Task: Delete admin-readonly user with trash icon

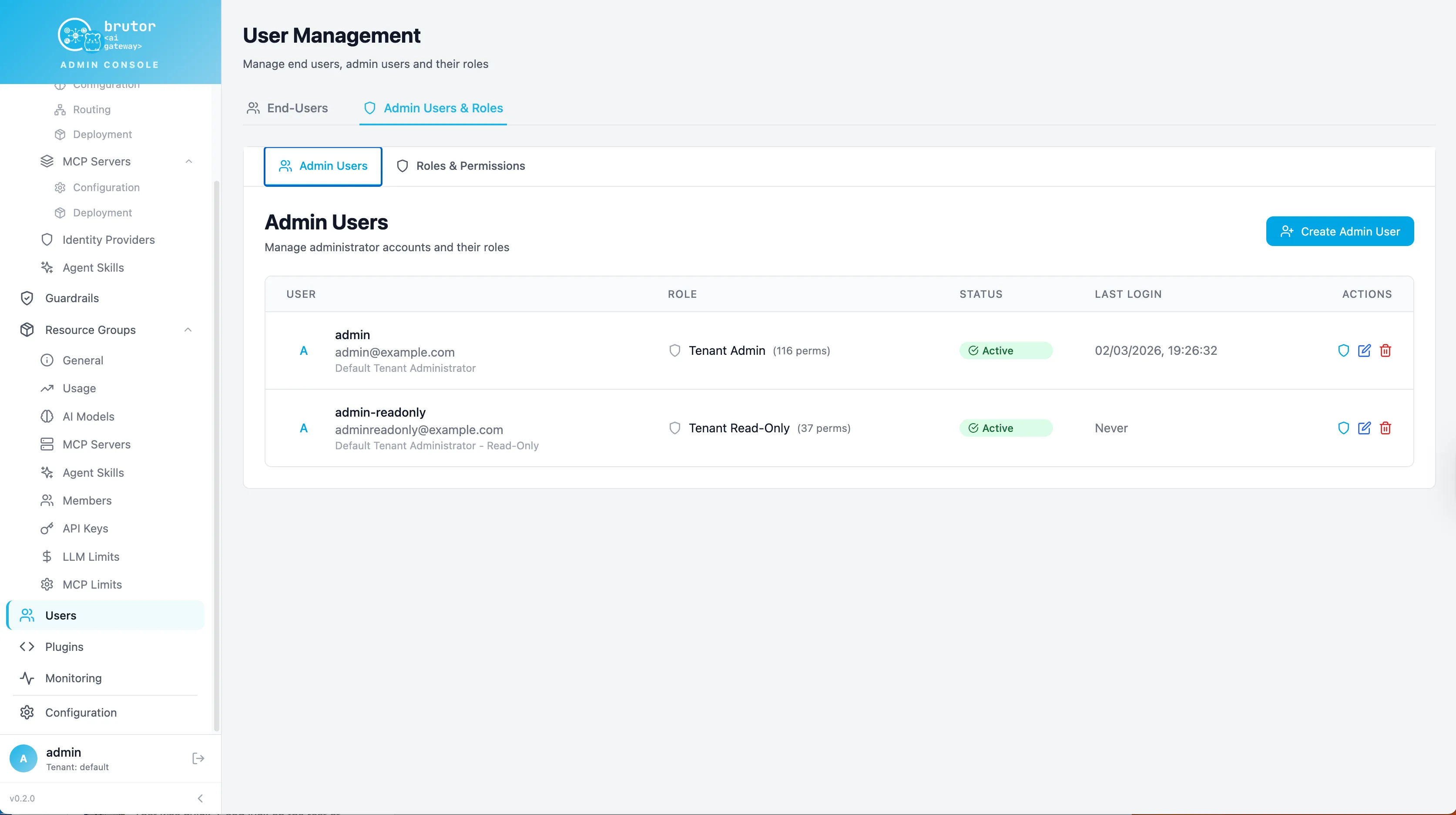Action: click(x=1386, y=428)
